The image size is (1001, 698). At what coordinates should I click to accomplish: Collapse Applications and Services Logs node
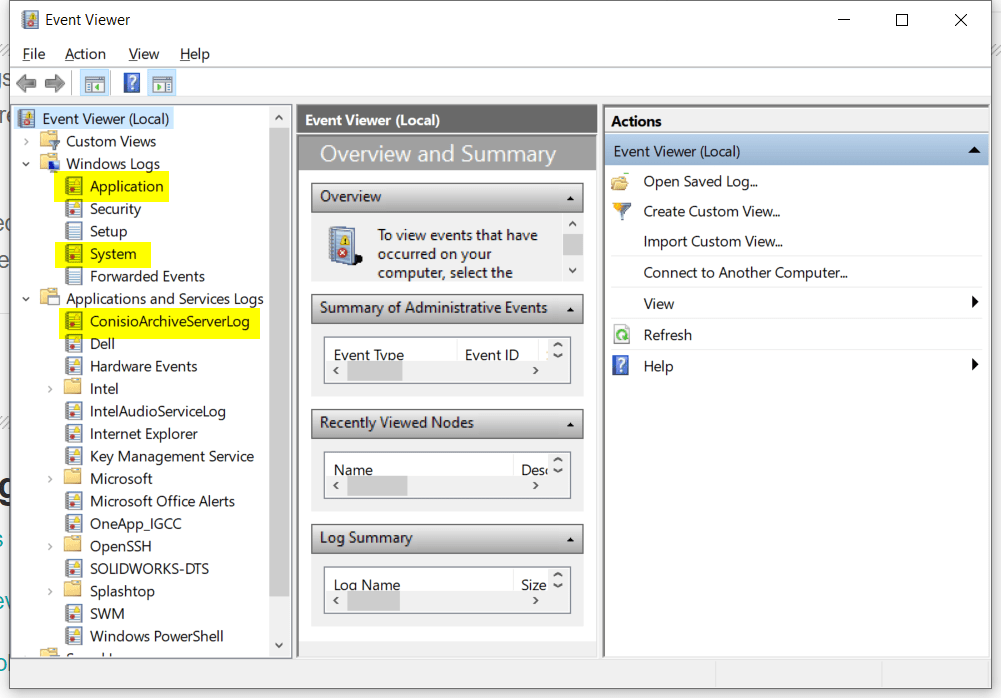tap(26, 299)
